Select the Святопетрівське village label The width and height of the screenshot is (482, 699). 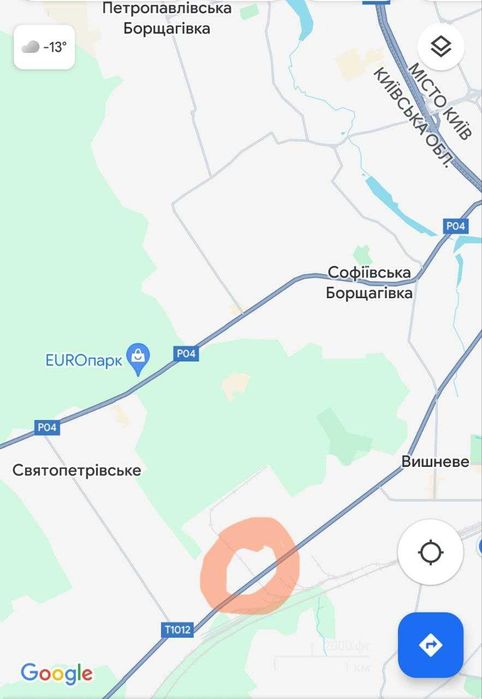click(x=77, y=470)
